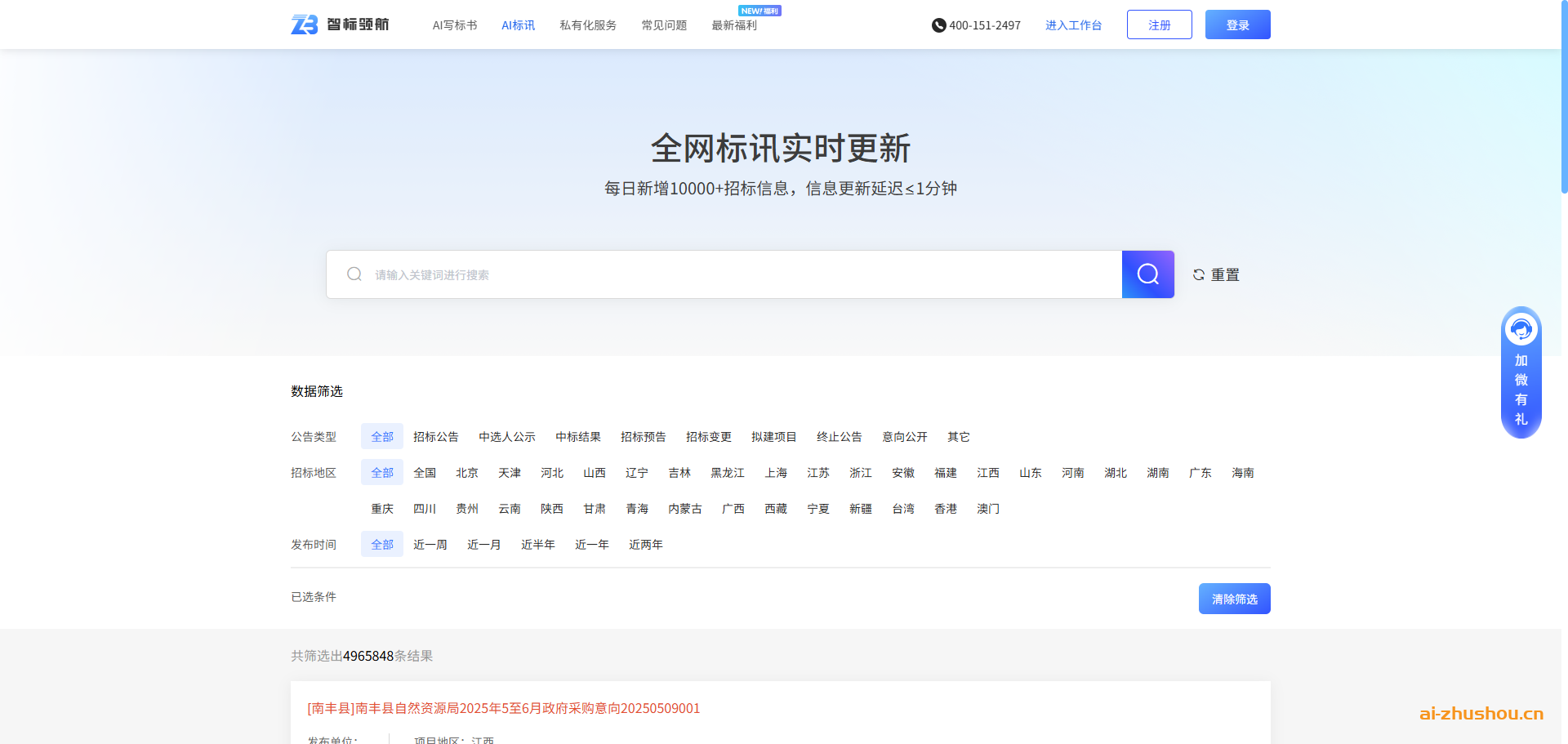Click the refresh icon next to 重置
Image resolution: width=1568 pixels, height=744 pixels.
click(1197, 274)
